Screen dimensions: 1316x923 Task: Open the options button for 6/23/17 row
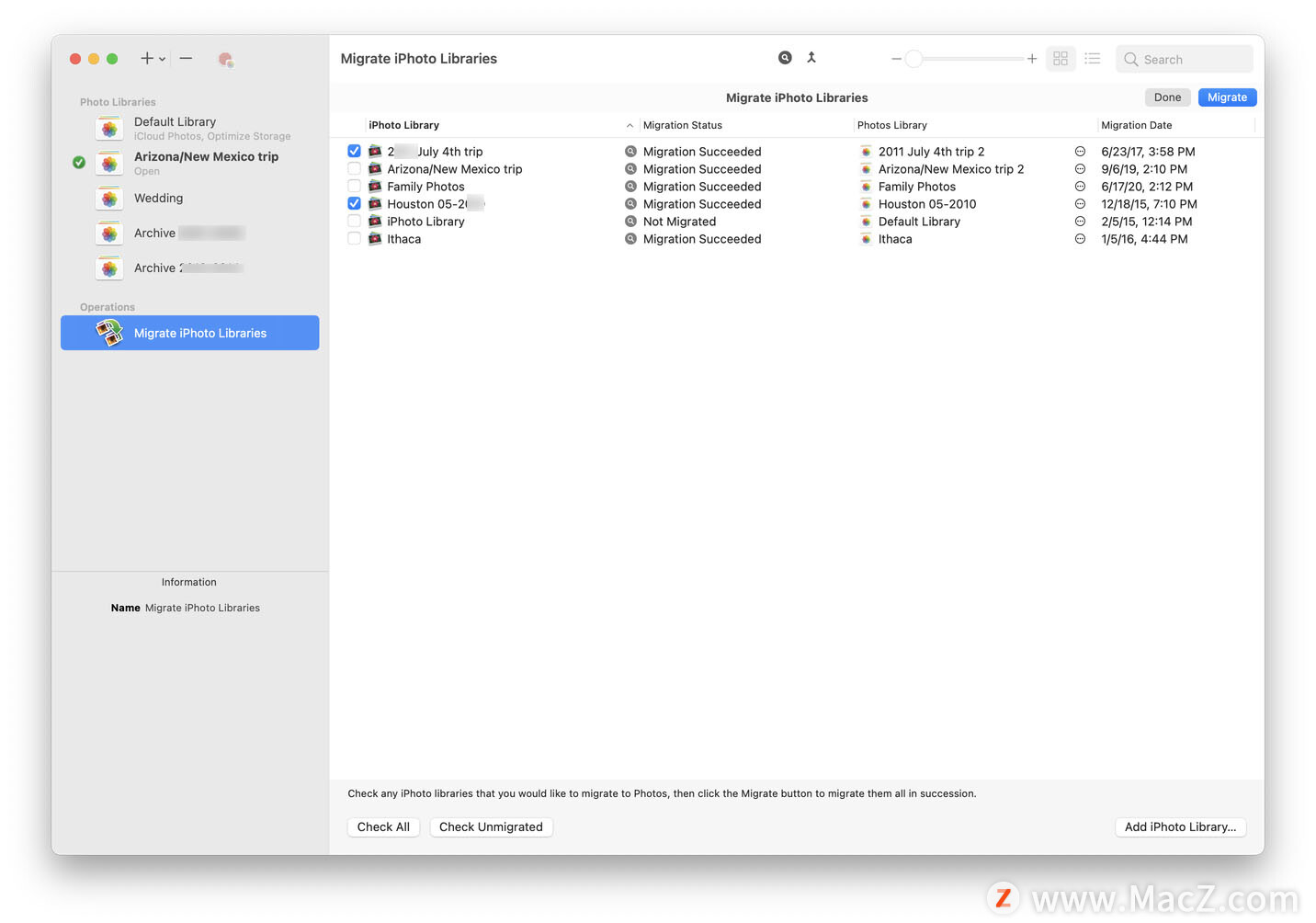[1080, 151]
